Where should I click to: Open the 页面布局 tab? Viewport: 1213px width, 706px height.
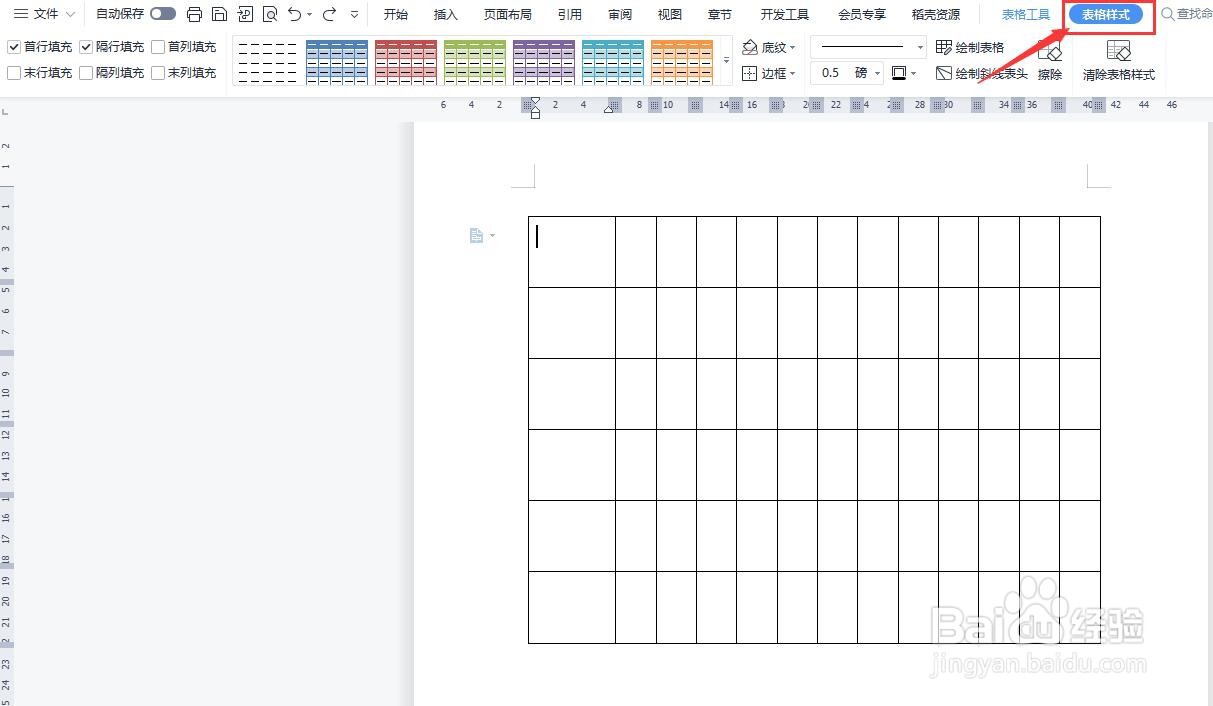[x=508, y=14]
